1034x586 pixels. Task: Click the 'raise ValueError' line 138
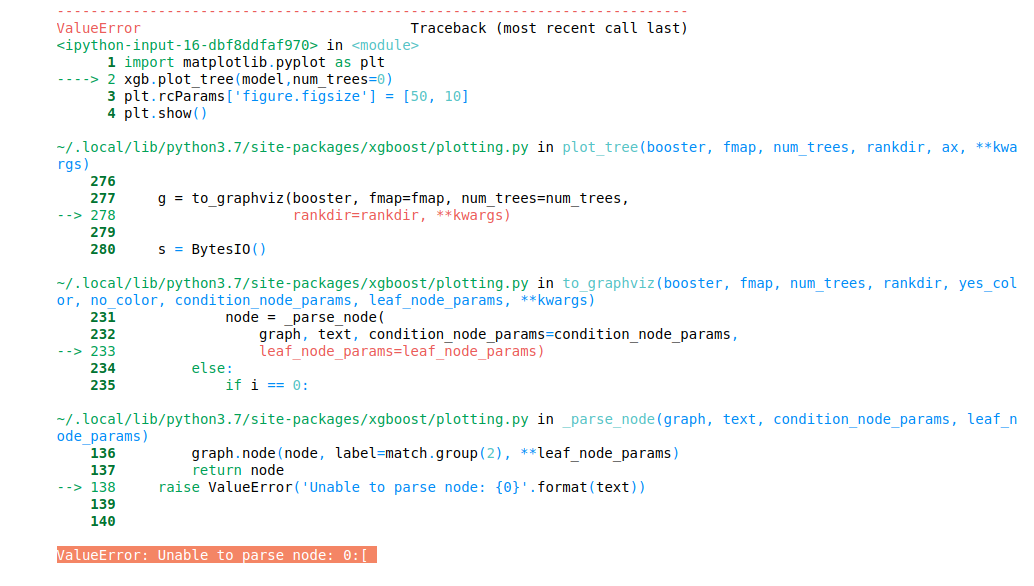pos(401,487)
